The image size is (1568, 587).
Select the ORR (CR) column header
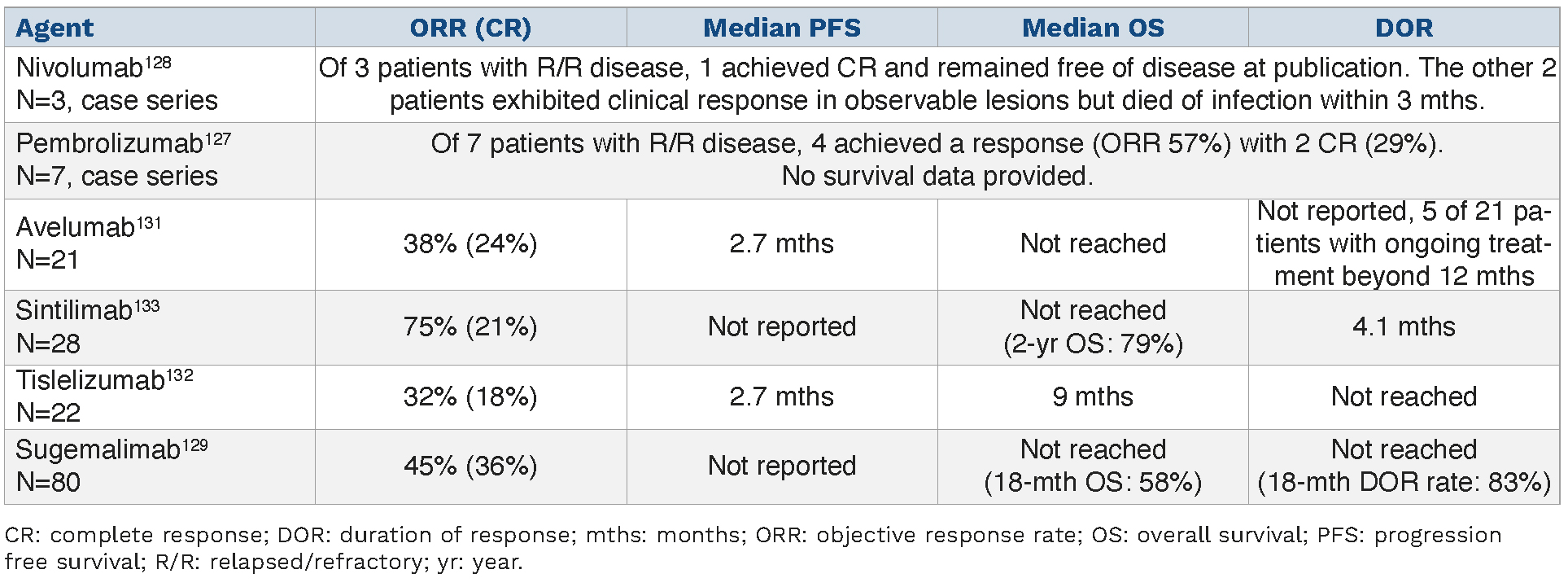point(470,28)
